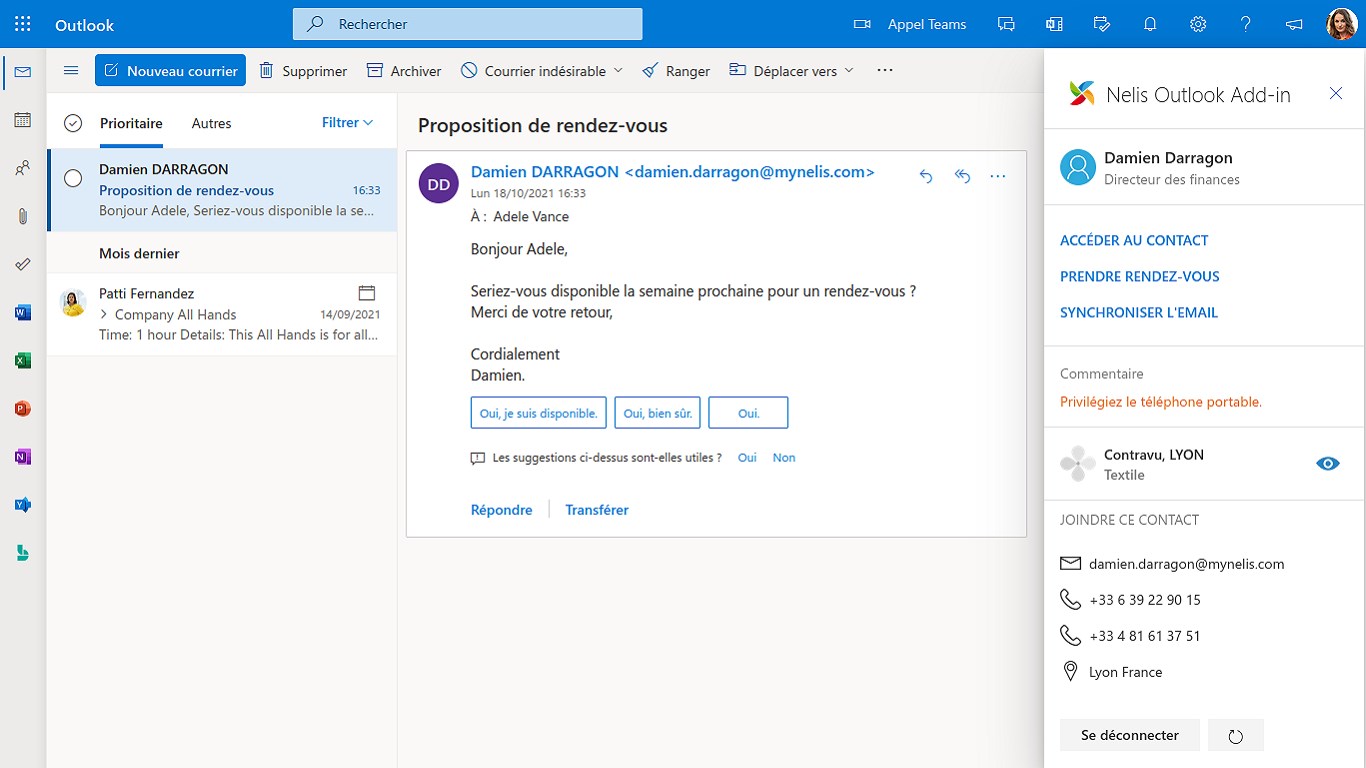
Task: Open more toolbar options ellipsis
Action: tap(884, 70)
